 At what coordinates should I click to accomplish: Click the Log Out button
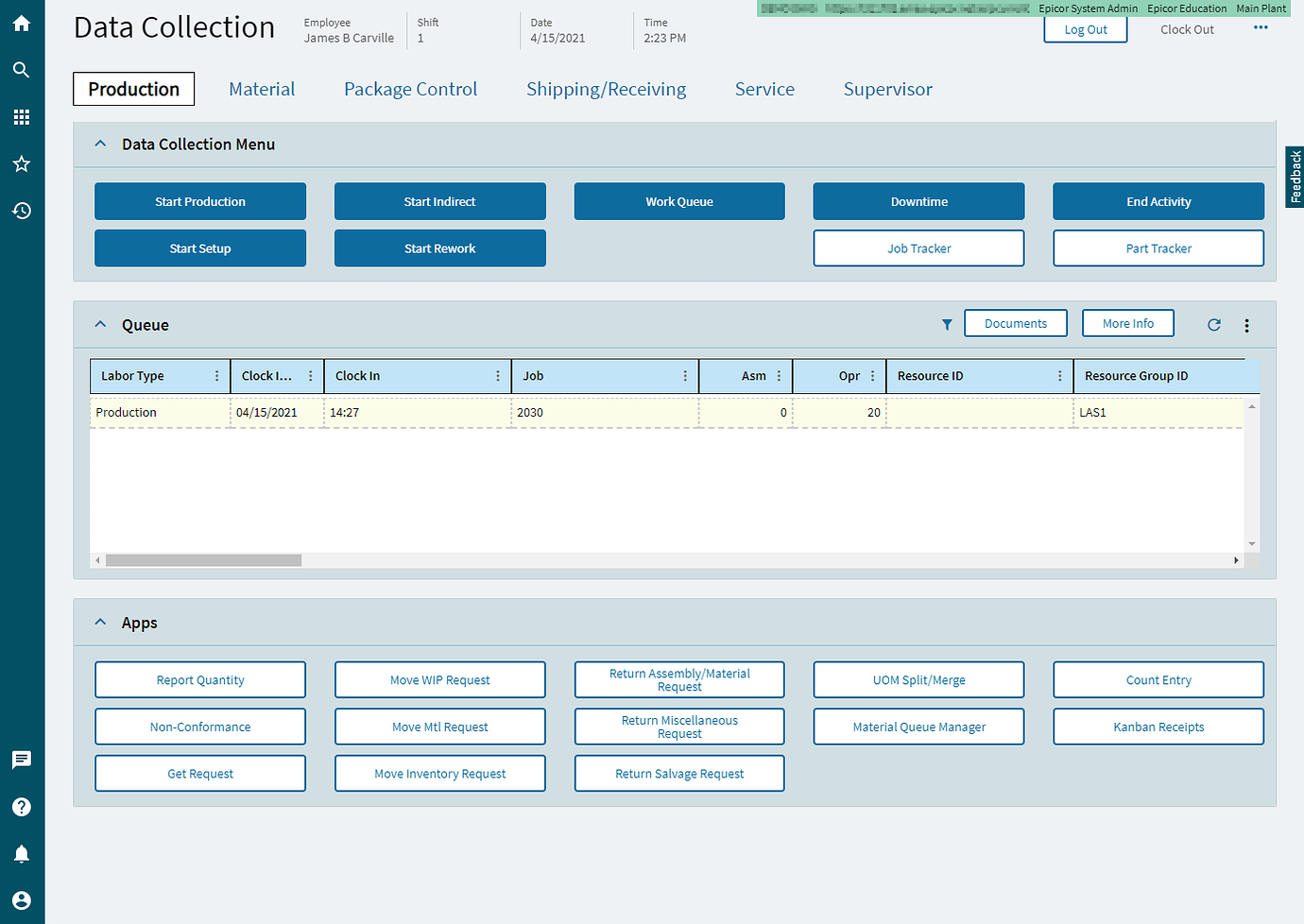pos(1085,29)
